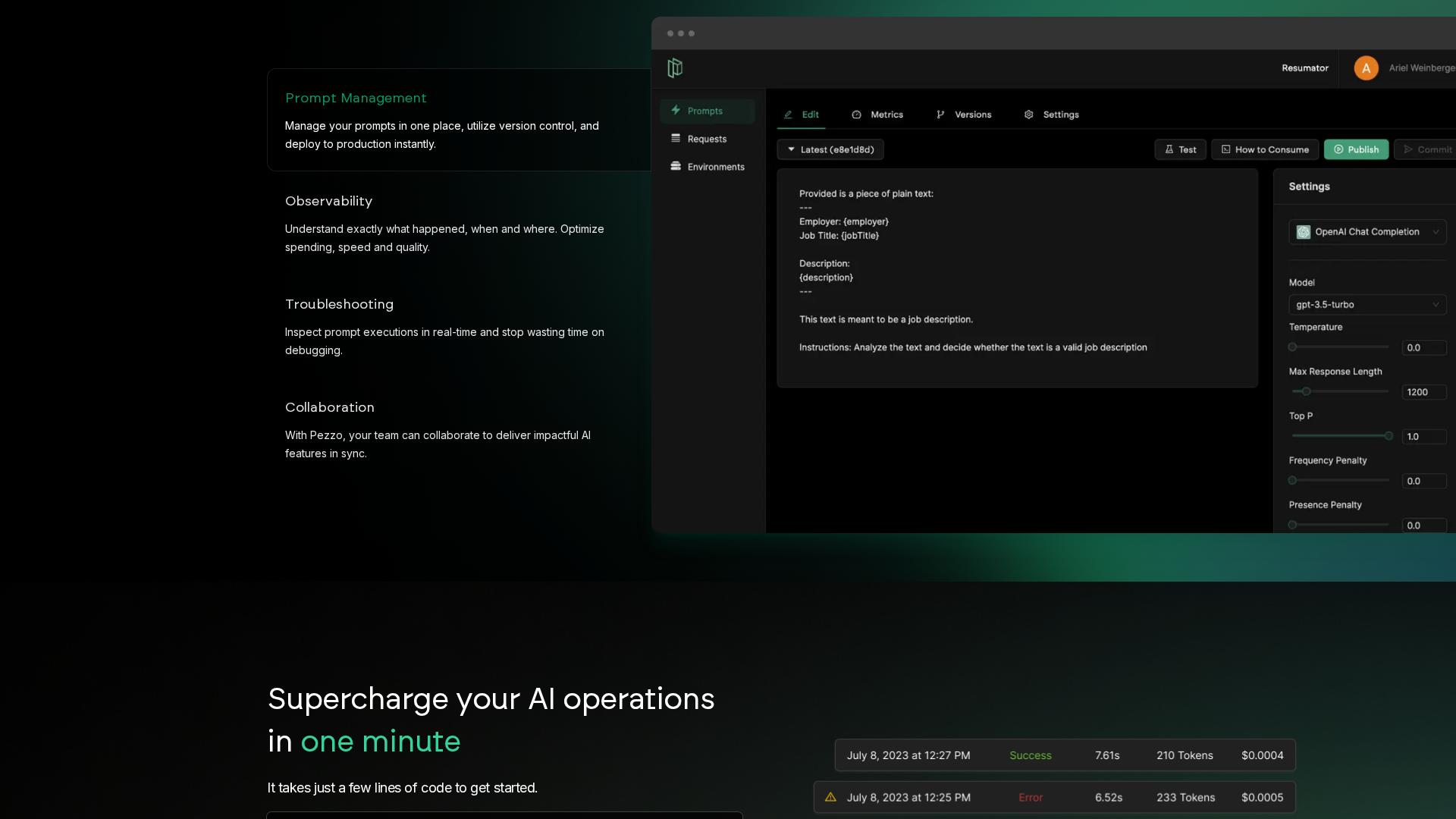The height and width of the screenshot is (819, 1456).
Task: Open the OpenAI Chat Completion dropdown
Action: [1367, 232]
